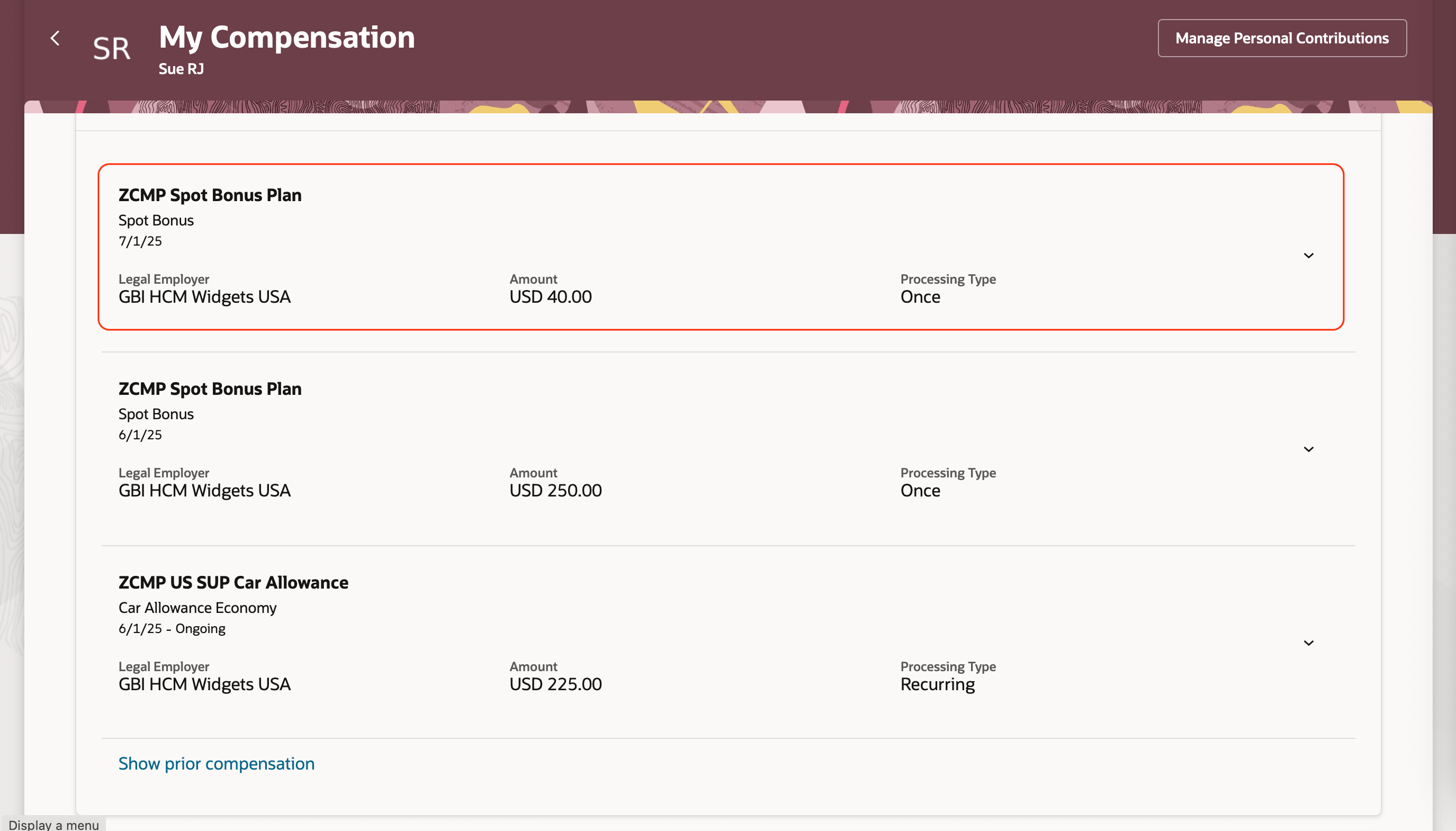Viewport: 1456px width, 831px height.
Task: Select the Car Allowance Economy option text
Action: click(197, 607)
